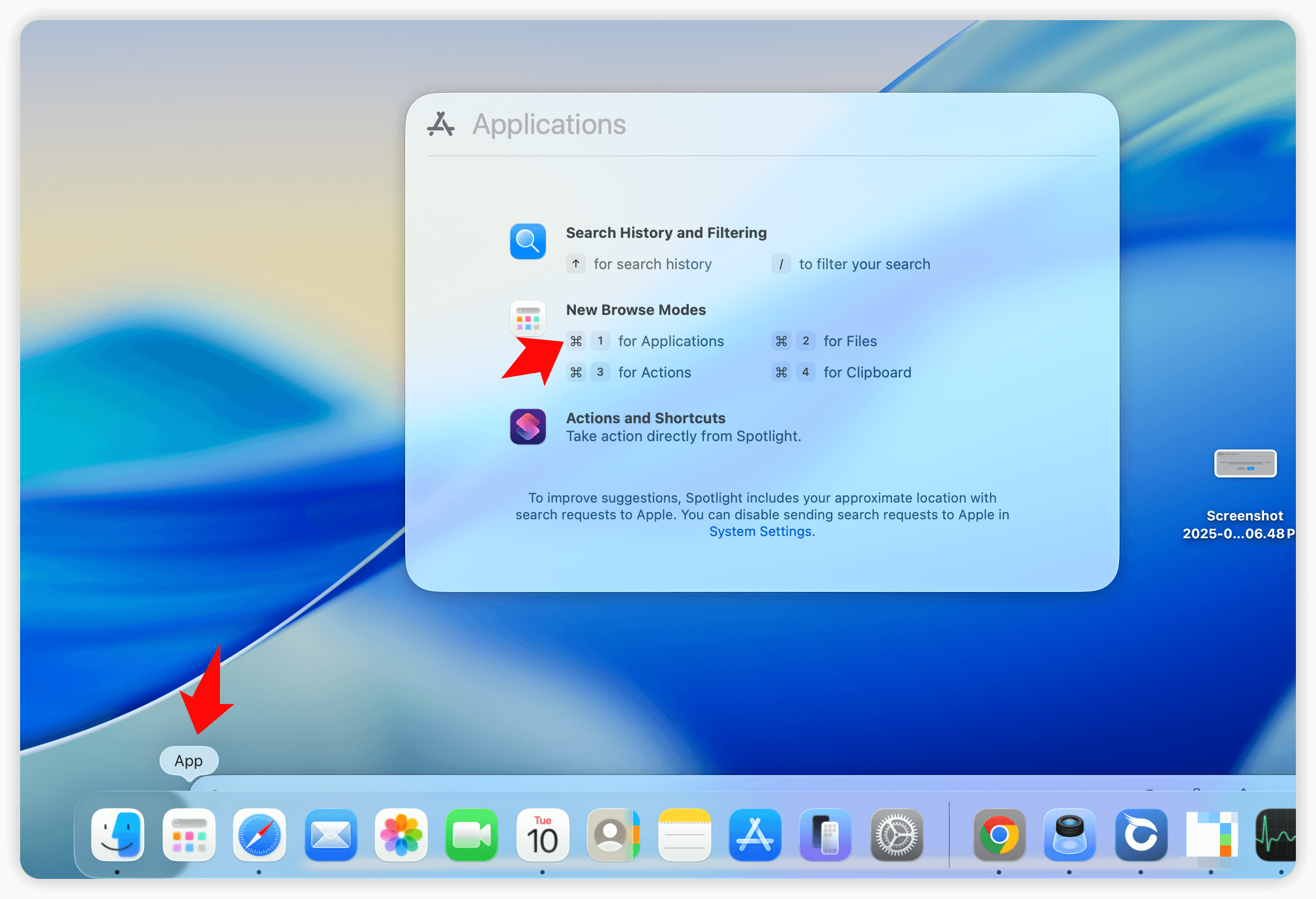Screen dimensions: 1316x899
Task: Click the App tooltip above the Dock
Action: 189,761
